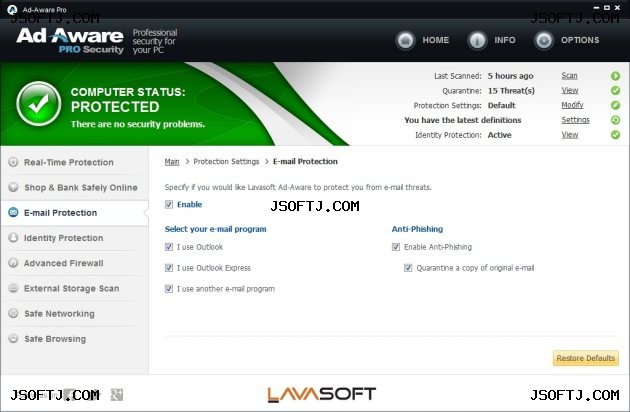Click the Safe Browsing sidebar icon

[13, 338]
